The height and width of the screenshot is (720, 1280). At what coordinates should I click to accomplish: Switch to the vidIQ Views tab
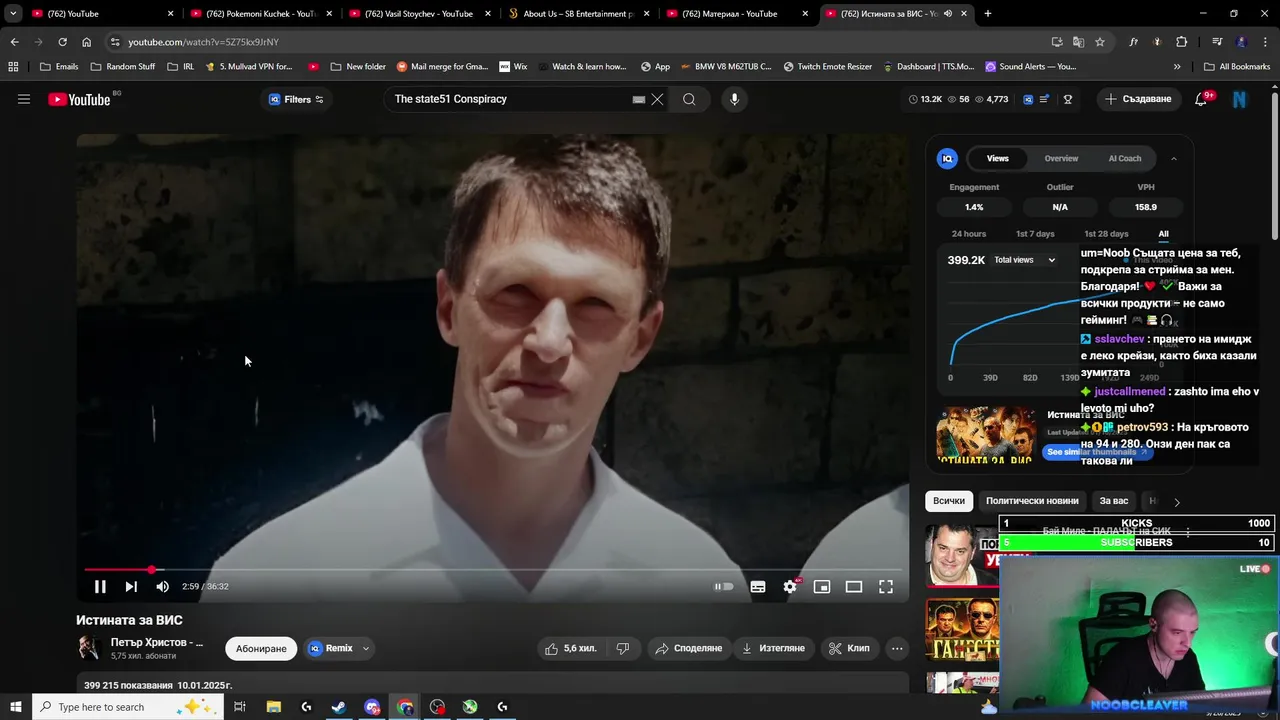tap(998, 158)
